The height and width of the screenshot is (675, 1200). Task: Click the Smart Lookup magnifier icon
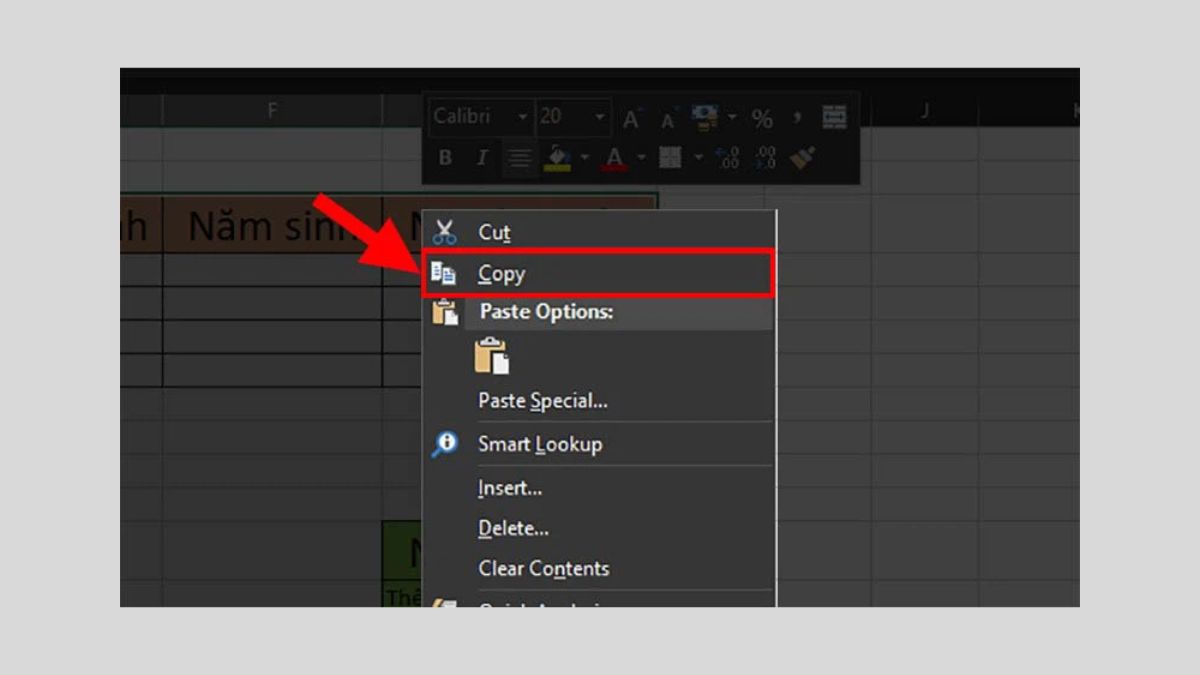point(444,444)
